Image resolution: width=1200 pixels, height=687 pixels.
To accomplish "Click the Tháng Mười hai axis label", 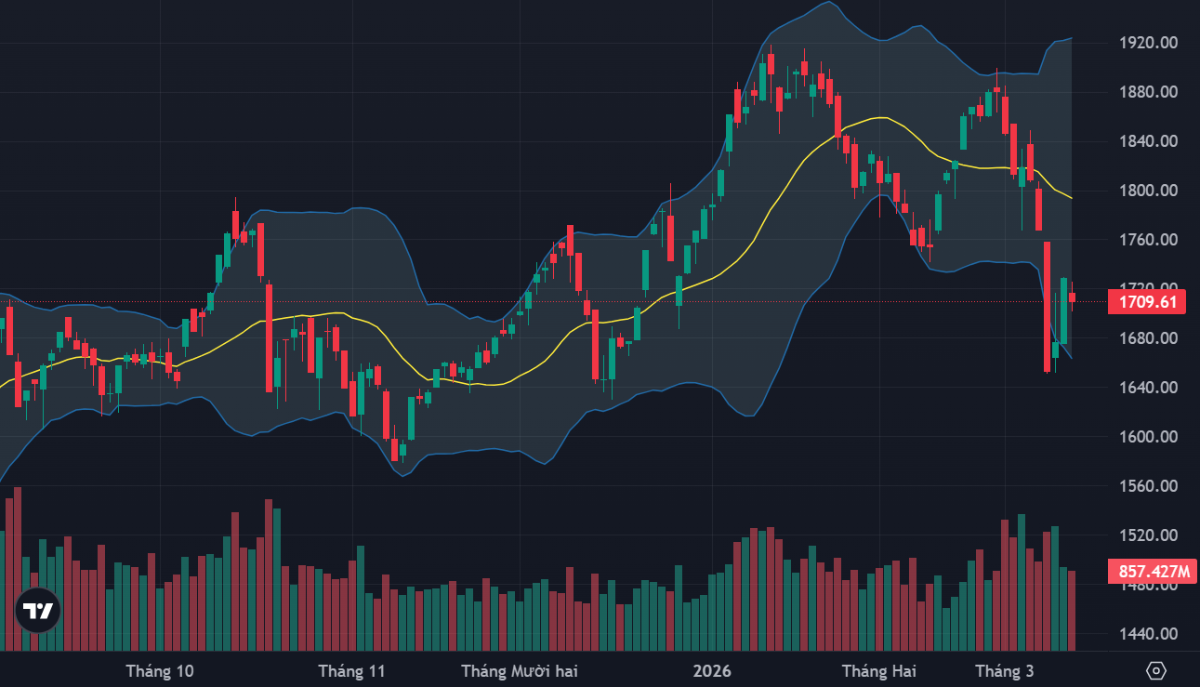I will (519, 670).
